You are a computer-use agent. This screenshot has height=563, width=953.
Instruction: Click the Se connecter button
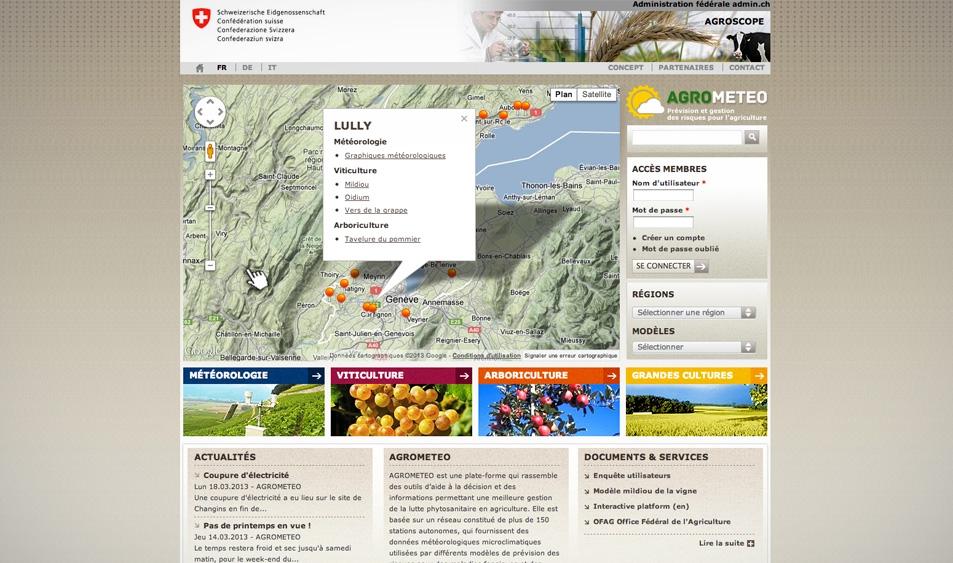(x=670, y=266)
